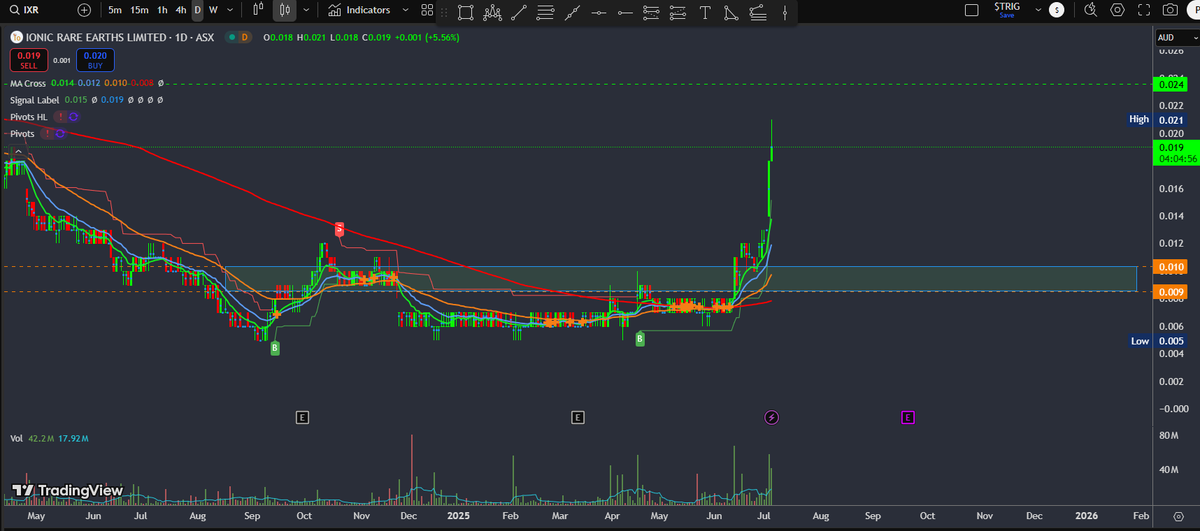Take a chart snapshot with camera
1200x531 pixels.
[x=1170, y=10]
